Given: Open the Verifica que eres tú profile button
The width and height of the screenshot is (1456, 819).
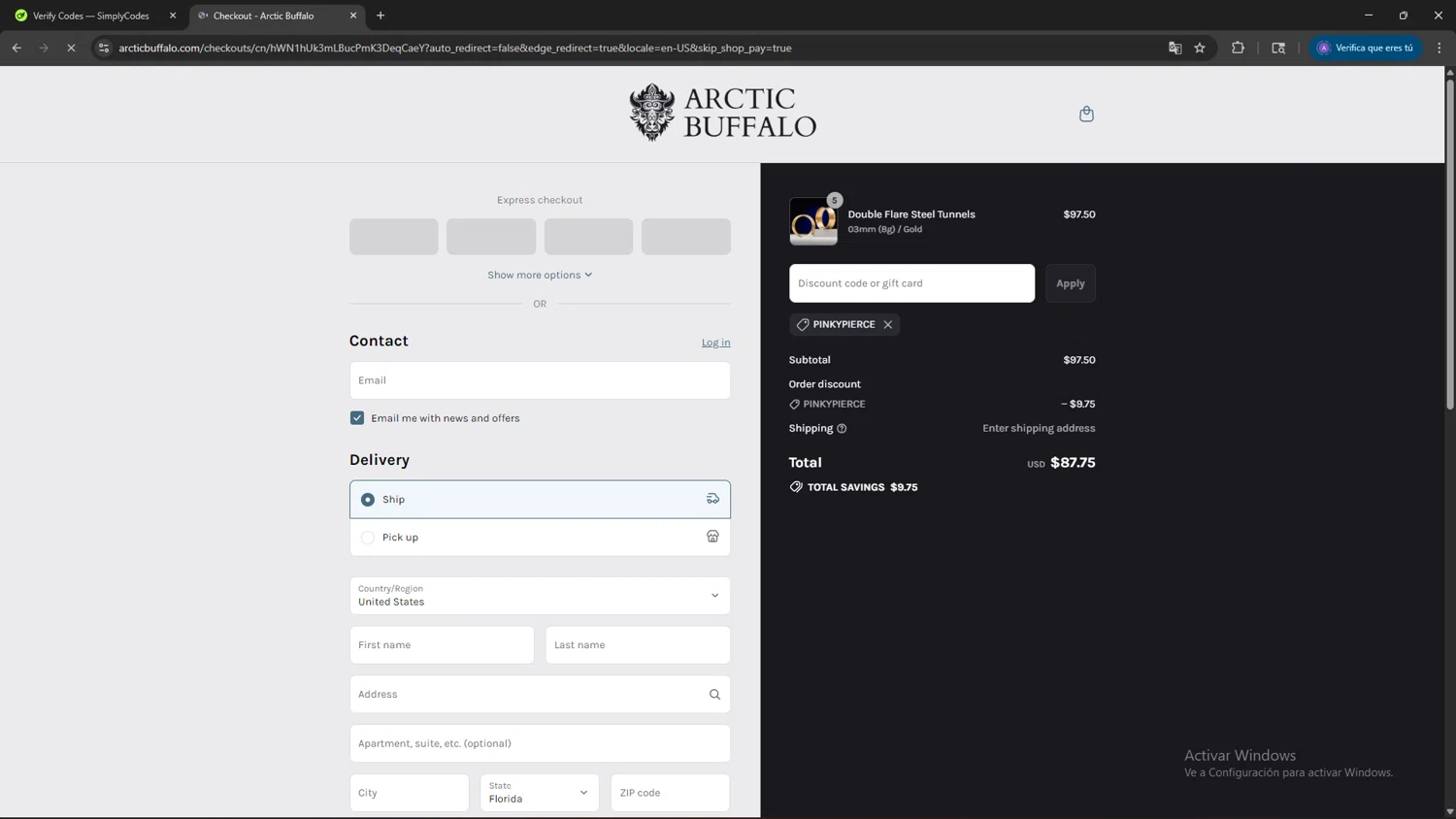Looking at the screenshot, I should 1366,48.
